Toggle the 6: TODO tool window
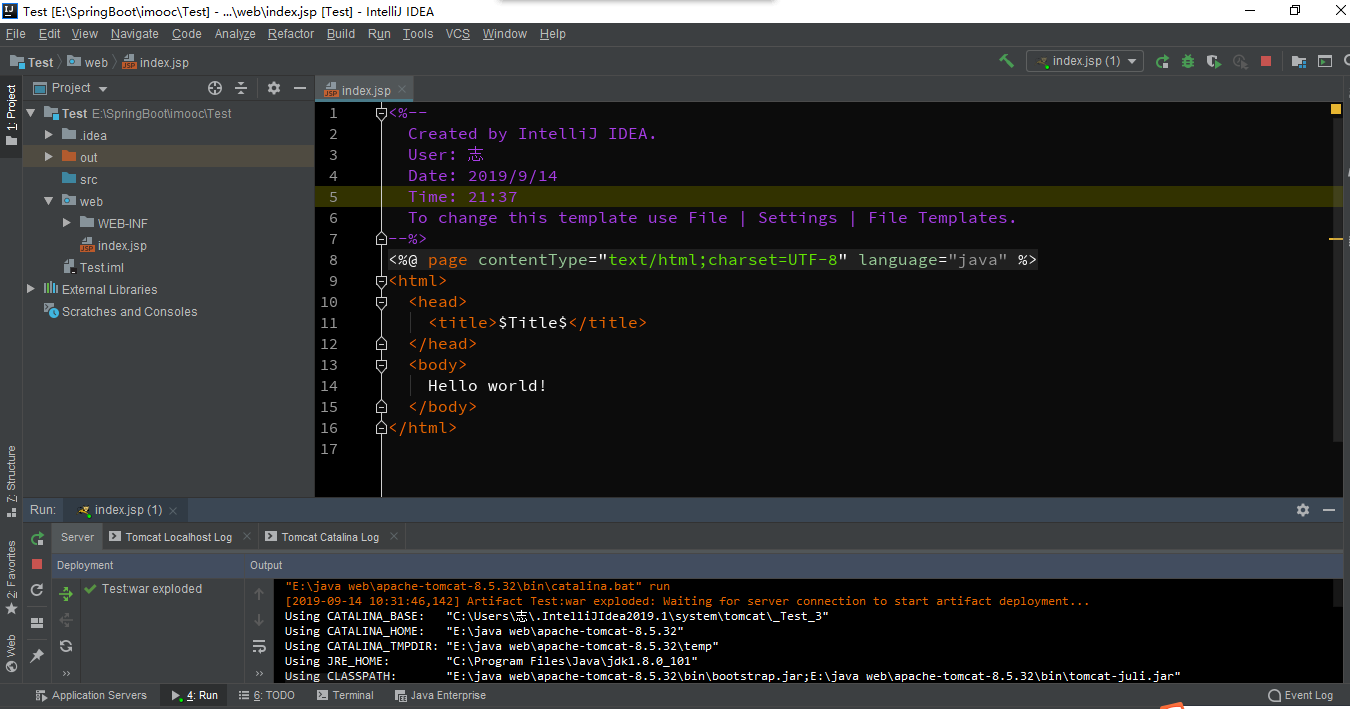The image size is (1350, 709). (x=266, y=696)
